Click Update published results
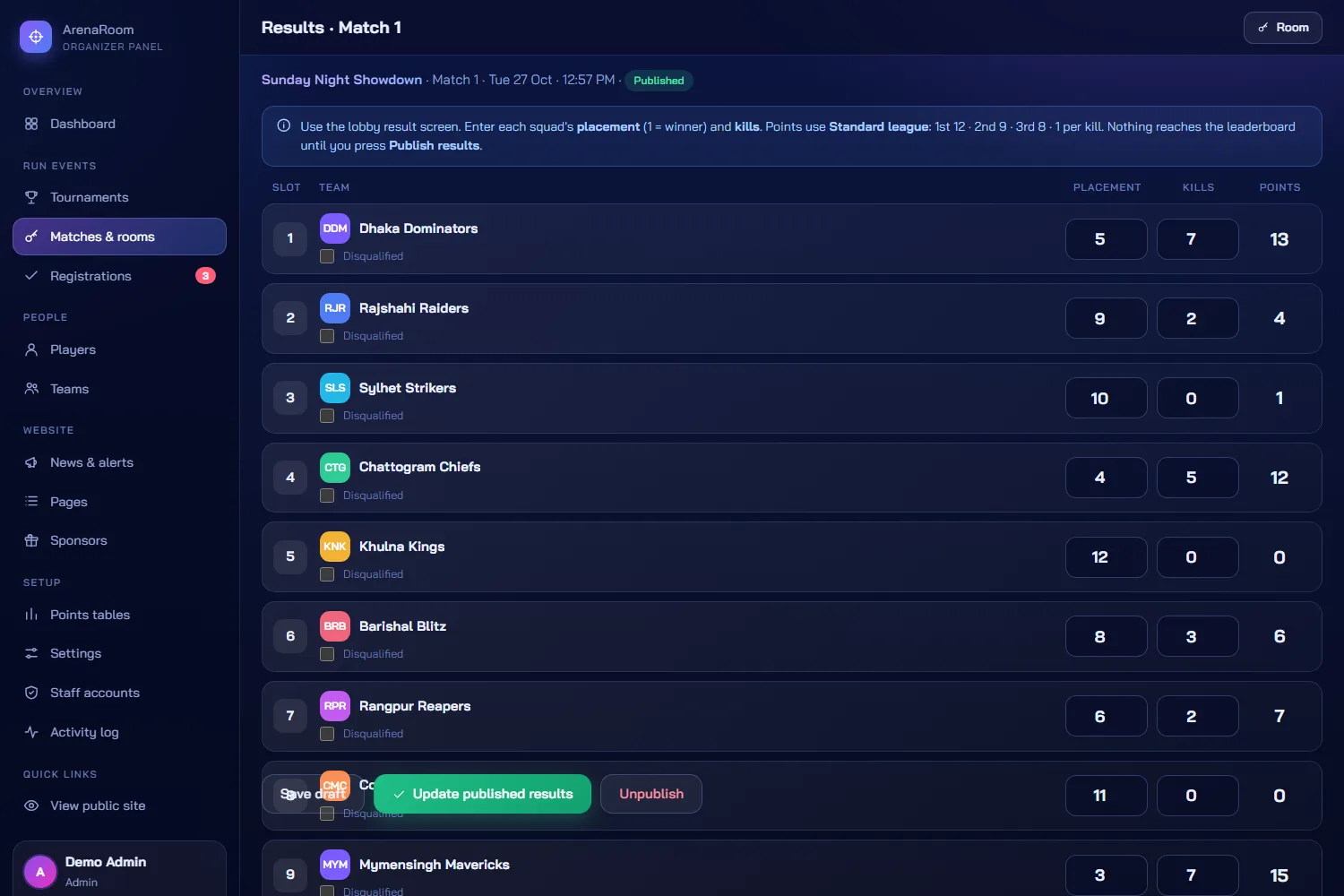 tap(482, 794)
